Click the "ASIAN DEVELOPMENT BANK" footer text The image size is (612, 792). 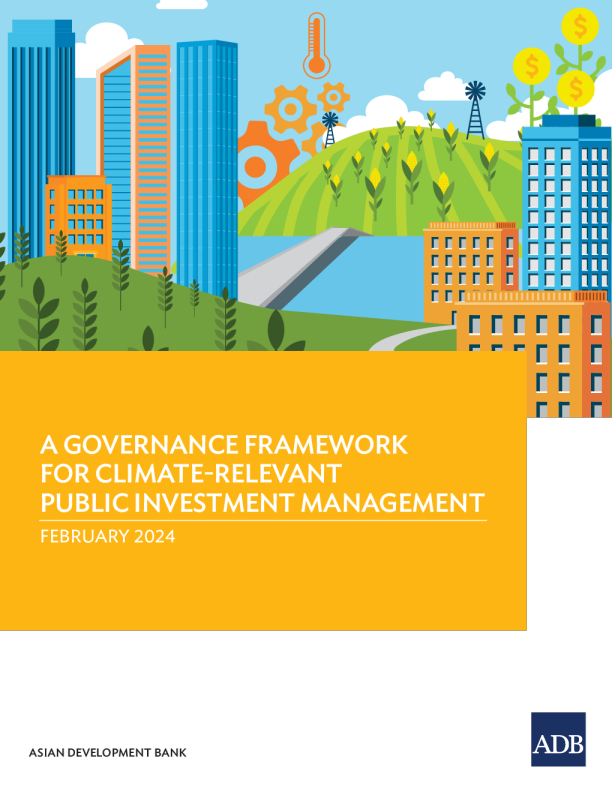[108, 752]
